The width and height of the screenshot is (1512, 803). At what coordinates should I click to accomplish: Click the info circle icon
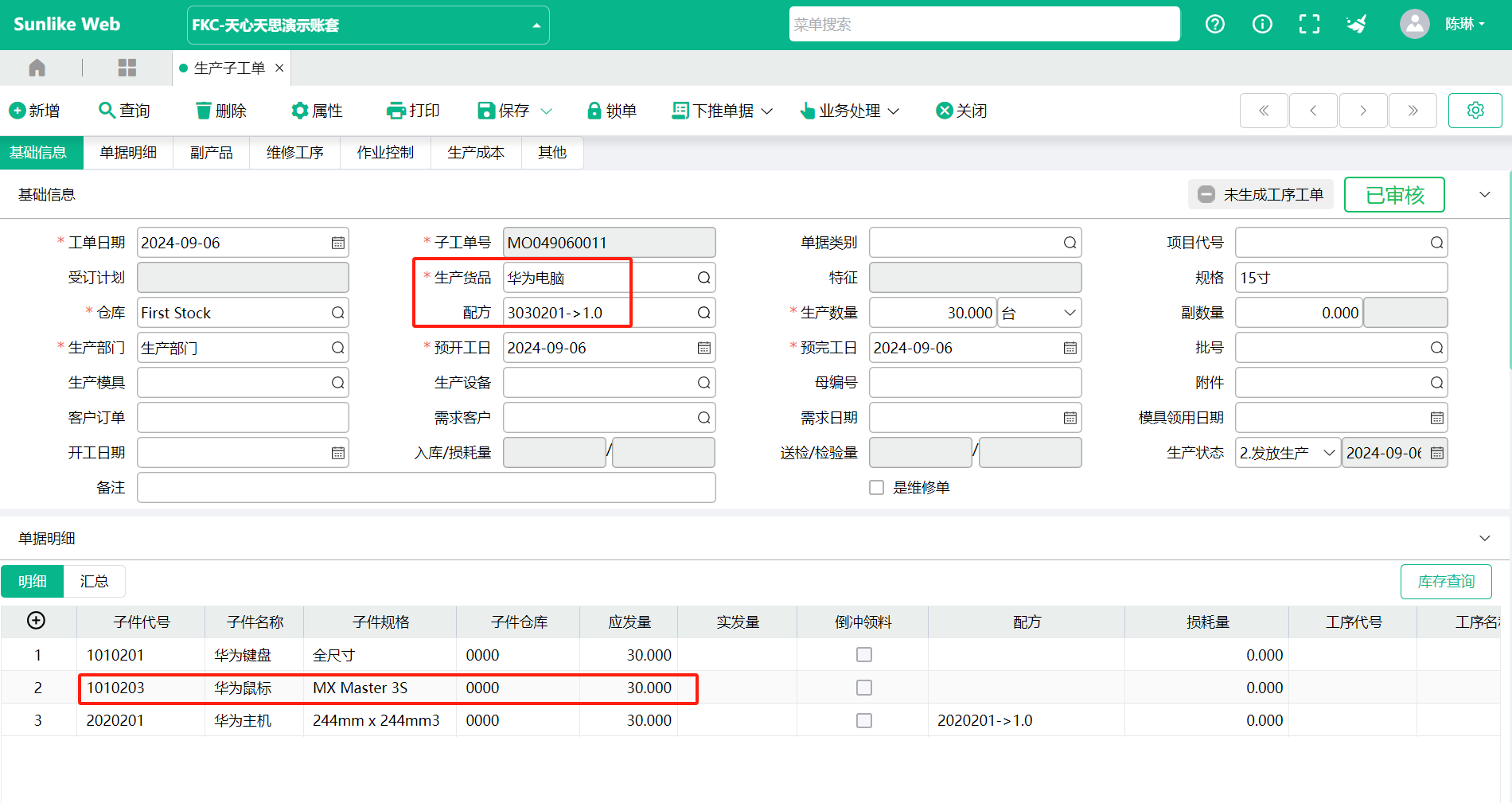(1262, 24)
